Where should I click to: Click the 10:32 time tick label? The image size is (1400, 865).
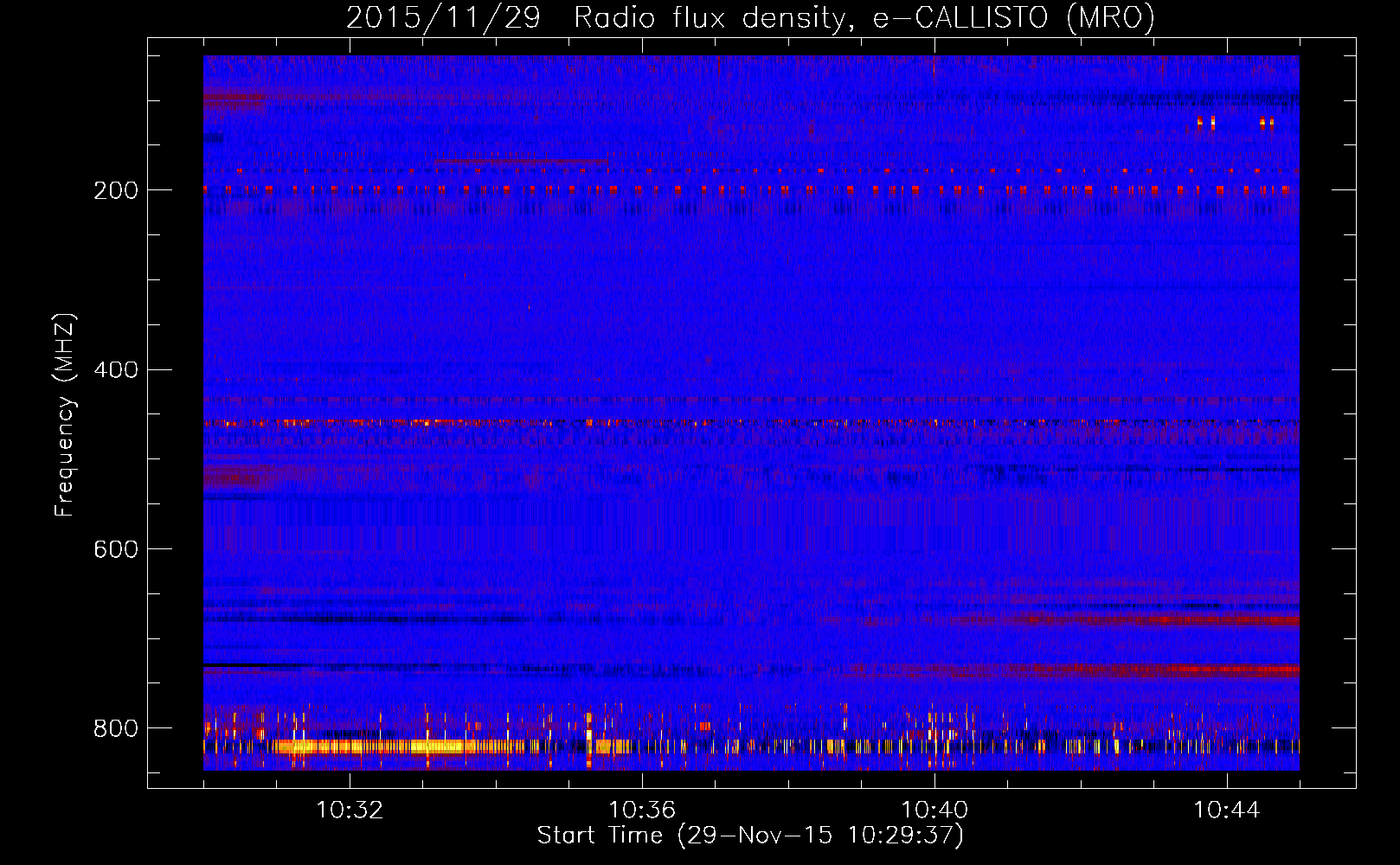[x=350, y=811]
